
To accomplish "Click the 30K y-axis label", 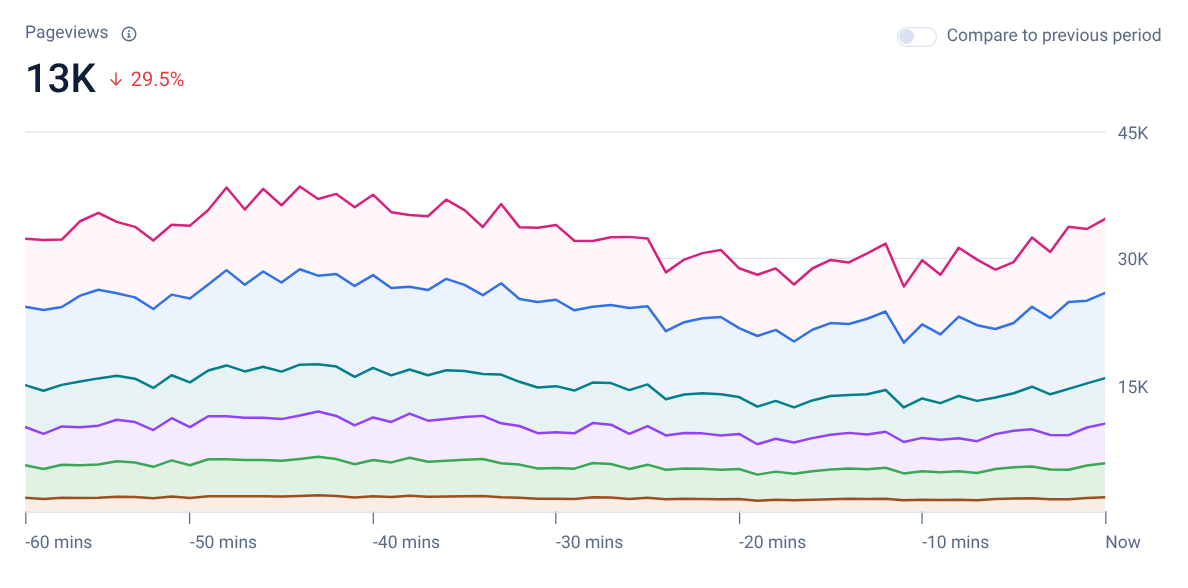I will [x=1132, y=260].
